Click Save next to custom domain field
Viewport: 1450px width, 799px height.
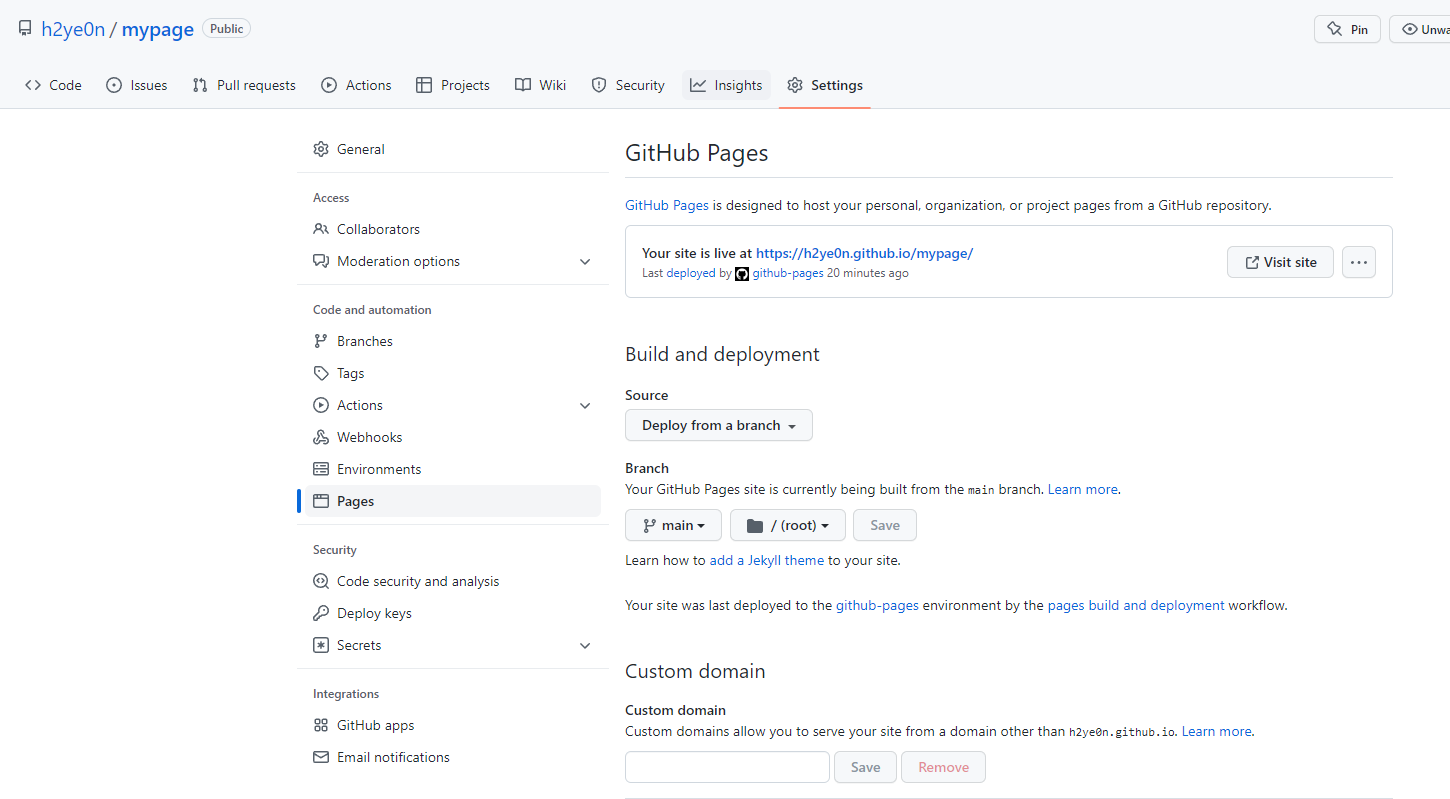(x=865, y=767)
